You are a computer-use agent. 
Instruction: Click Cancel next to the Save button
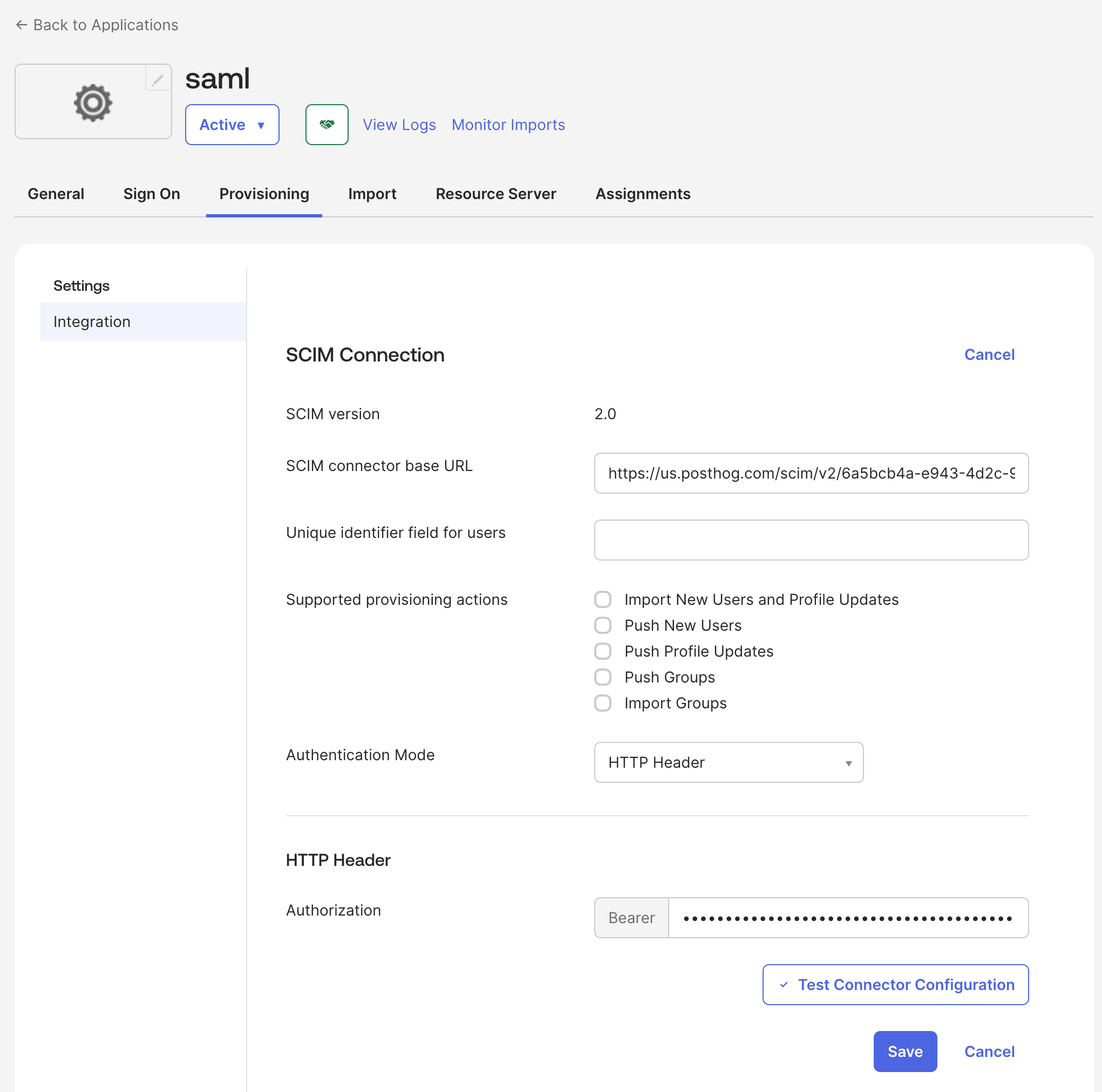tap(989, 1052)
